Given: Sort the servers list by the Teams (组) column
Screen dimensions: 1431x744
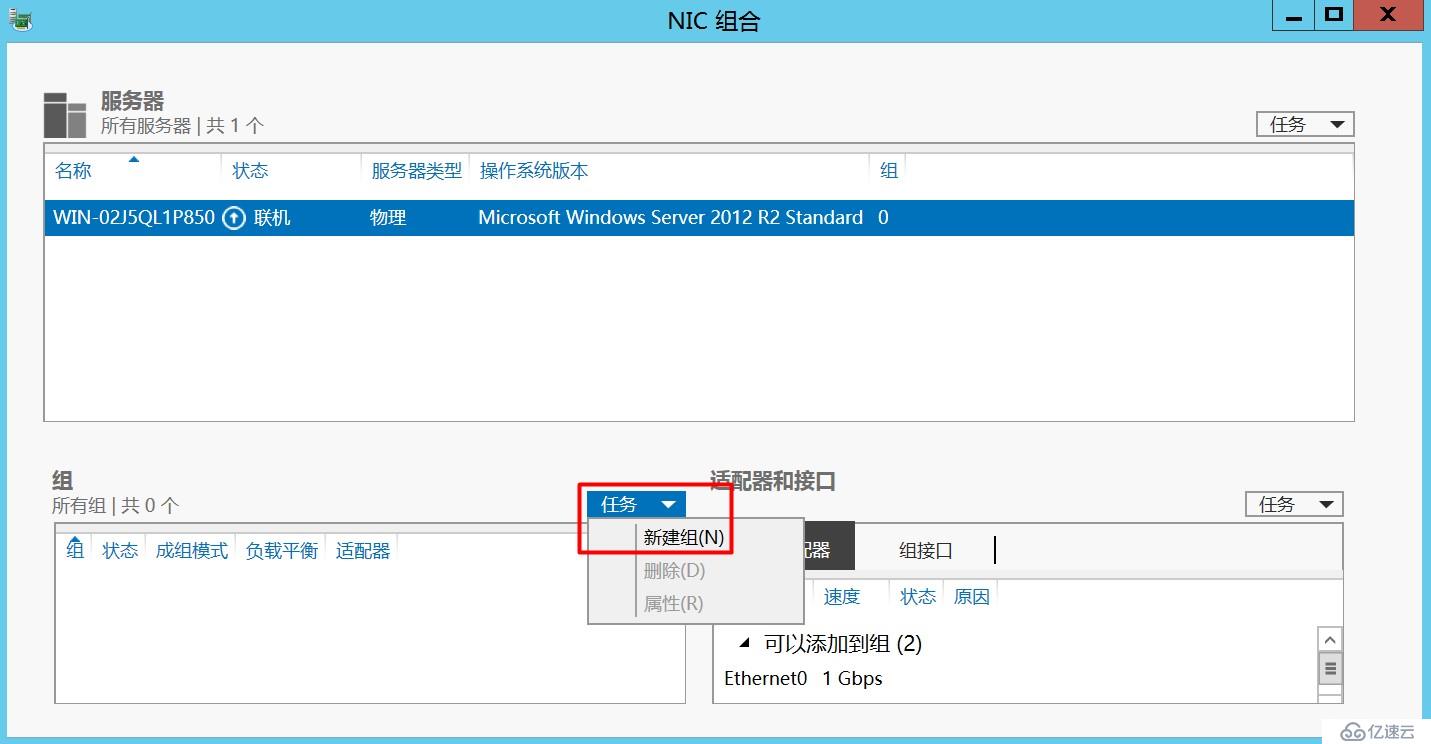Looking at the screenshot, I should (889, 171).
